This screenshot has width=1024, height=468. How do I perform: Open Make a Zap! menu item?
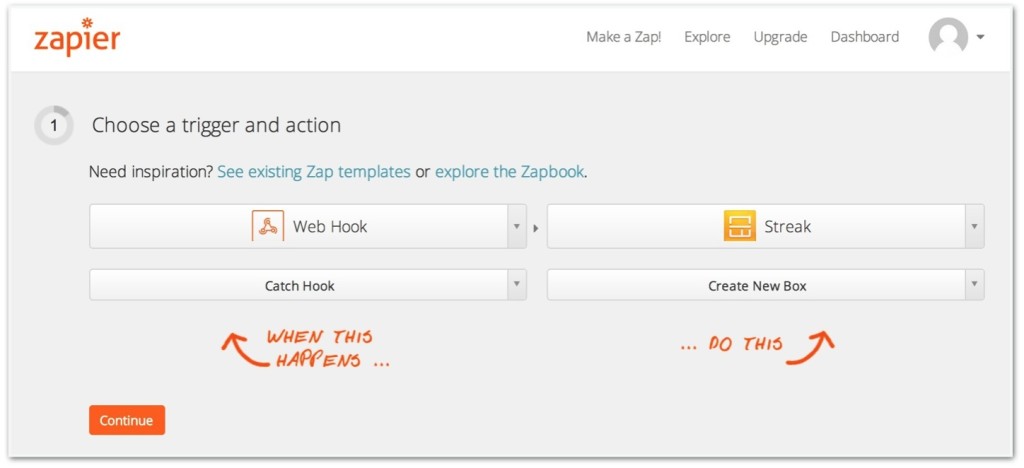coord(624,37)
